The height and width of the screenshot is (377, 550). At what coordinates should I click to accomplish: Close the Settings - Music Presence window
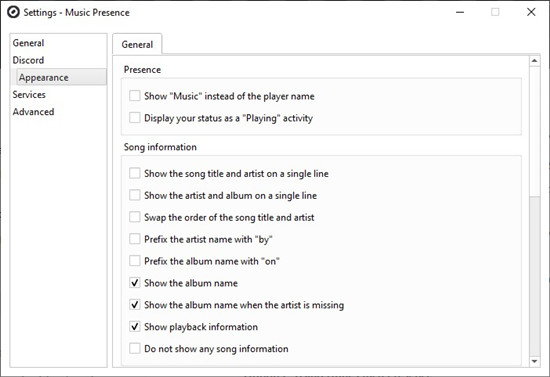[x=531, y=12]
